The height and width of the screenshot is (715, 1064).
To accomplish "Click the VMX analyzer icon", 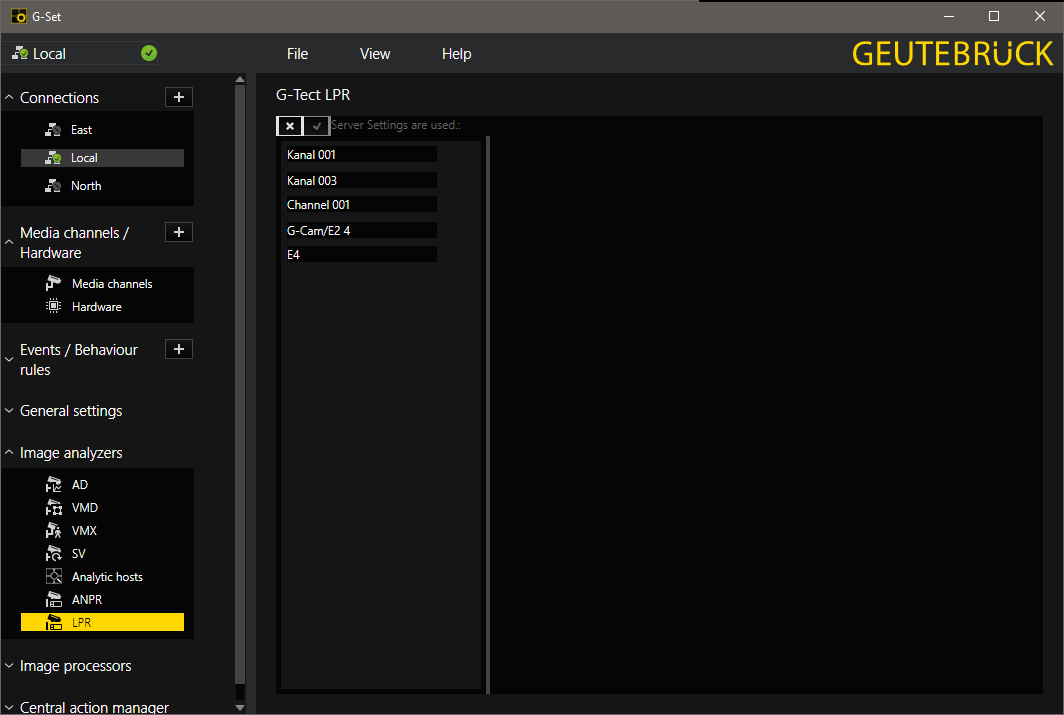I will [54, 530].
